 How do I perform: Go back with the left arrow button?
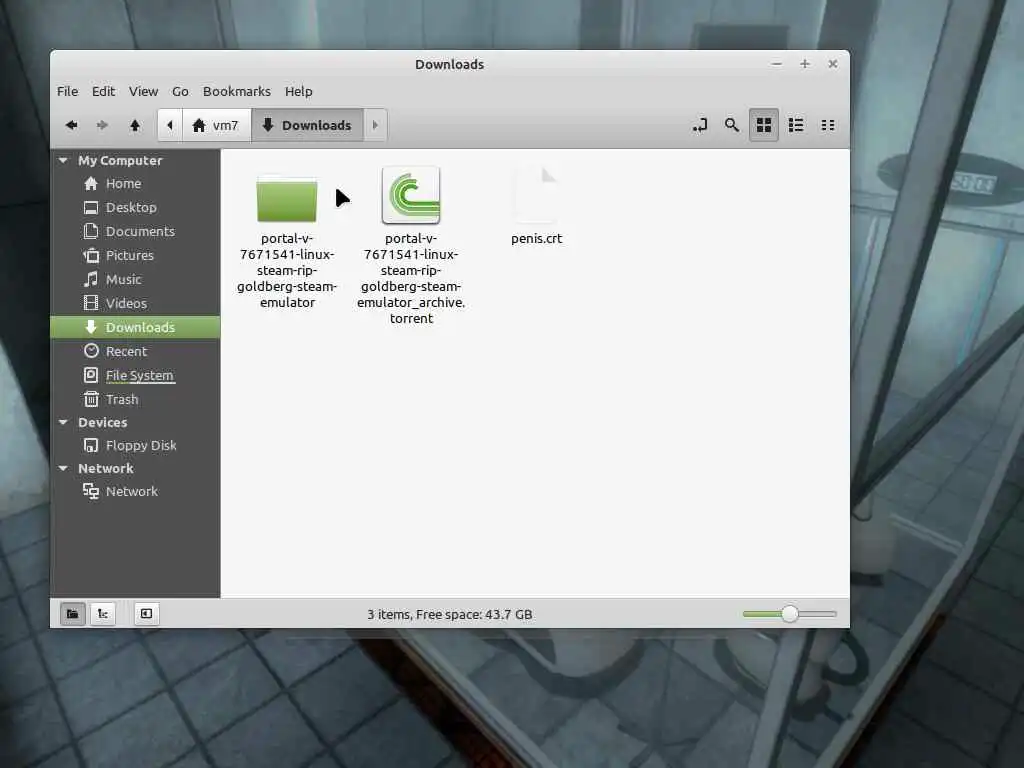point(72,125)
